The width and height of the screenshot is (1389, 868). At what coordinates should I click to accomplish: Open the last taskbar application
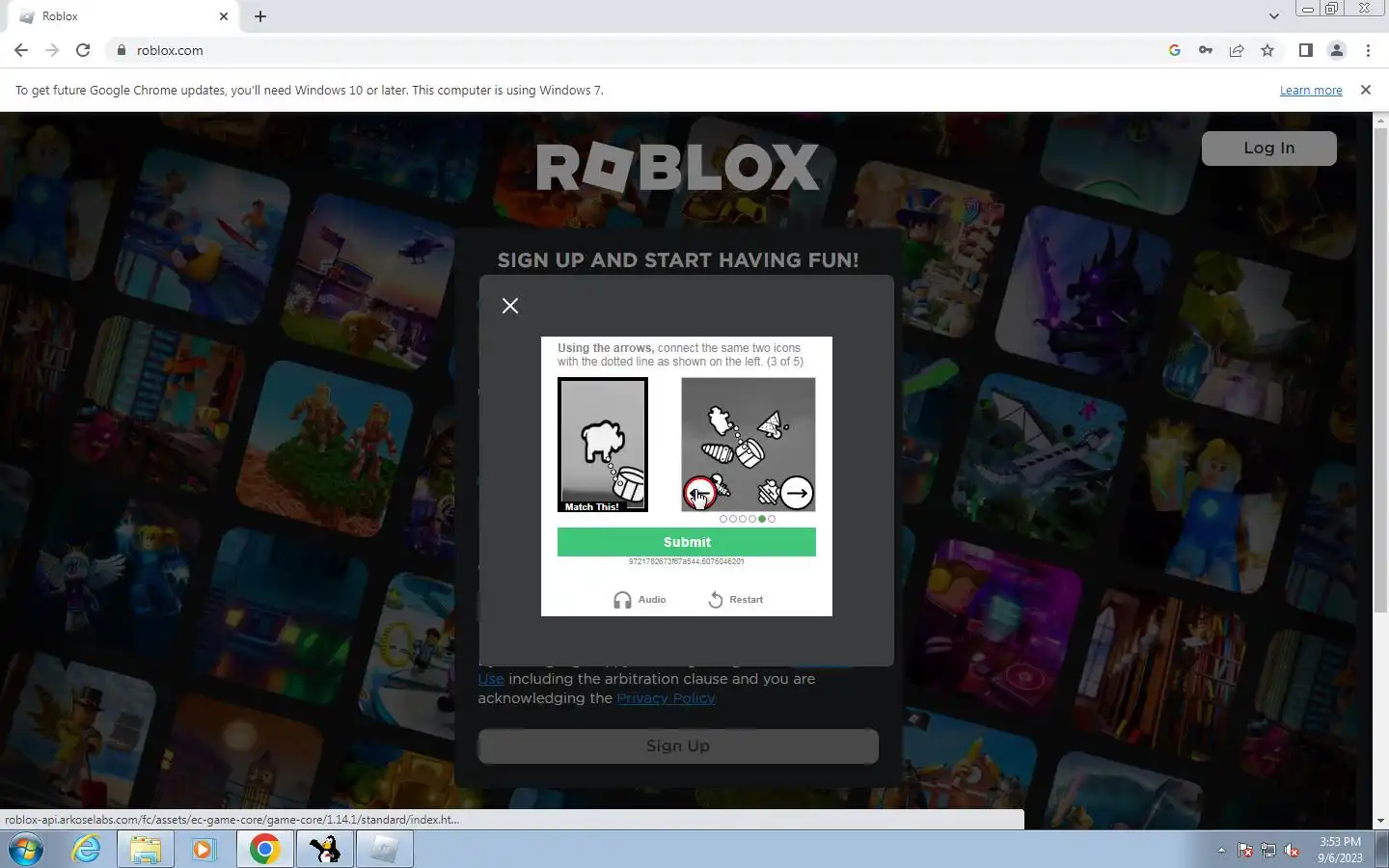385,850
